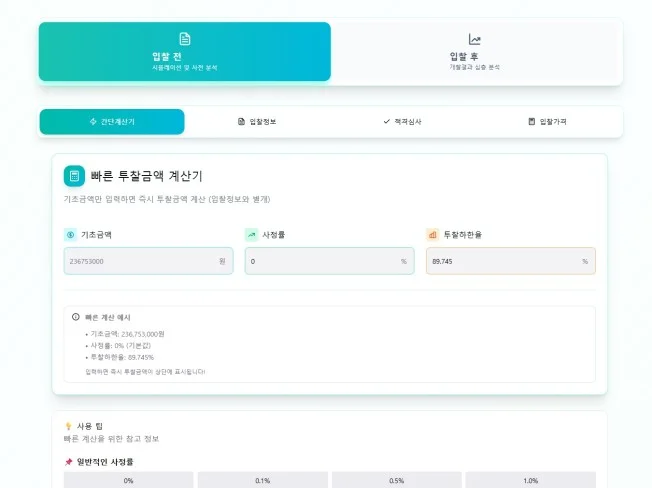Select the 간단계산기 tab
The width and height of the screenshot is (652, 488).
pos(112,122)
